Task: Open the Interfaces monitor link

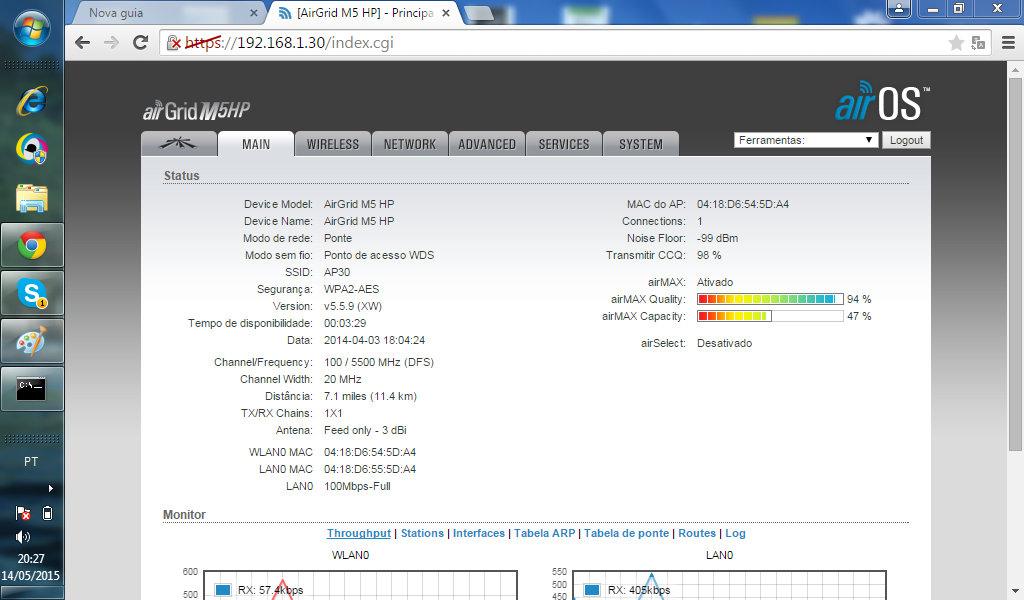Action: (479, 533)
